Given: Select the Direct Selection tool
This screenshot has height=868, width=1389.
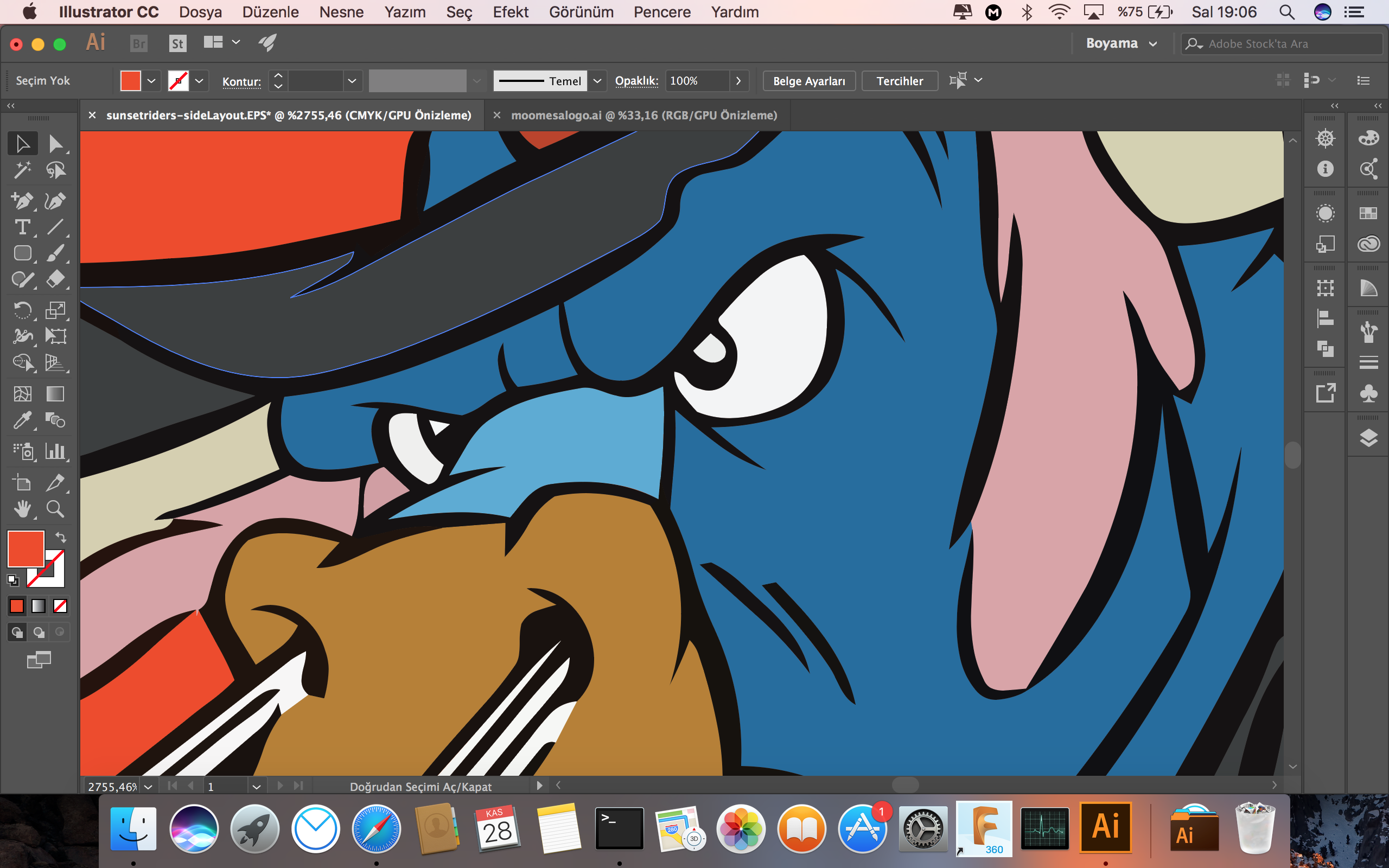Looking at the screenshot, I should click(55, 144).
